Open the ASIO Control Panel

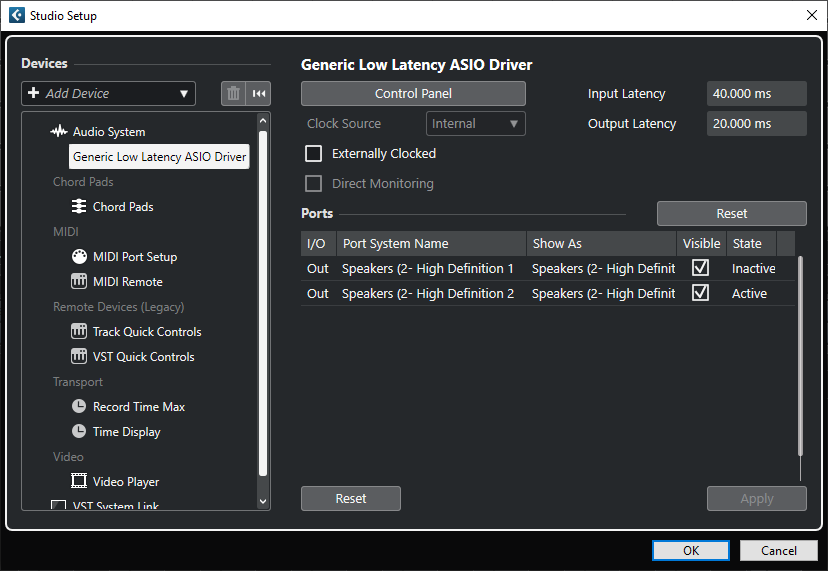(x=413, y=93)
